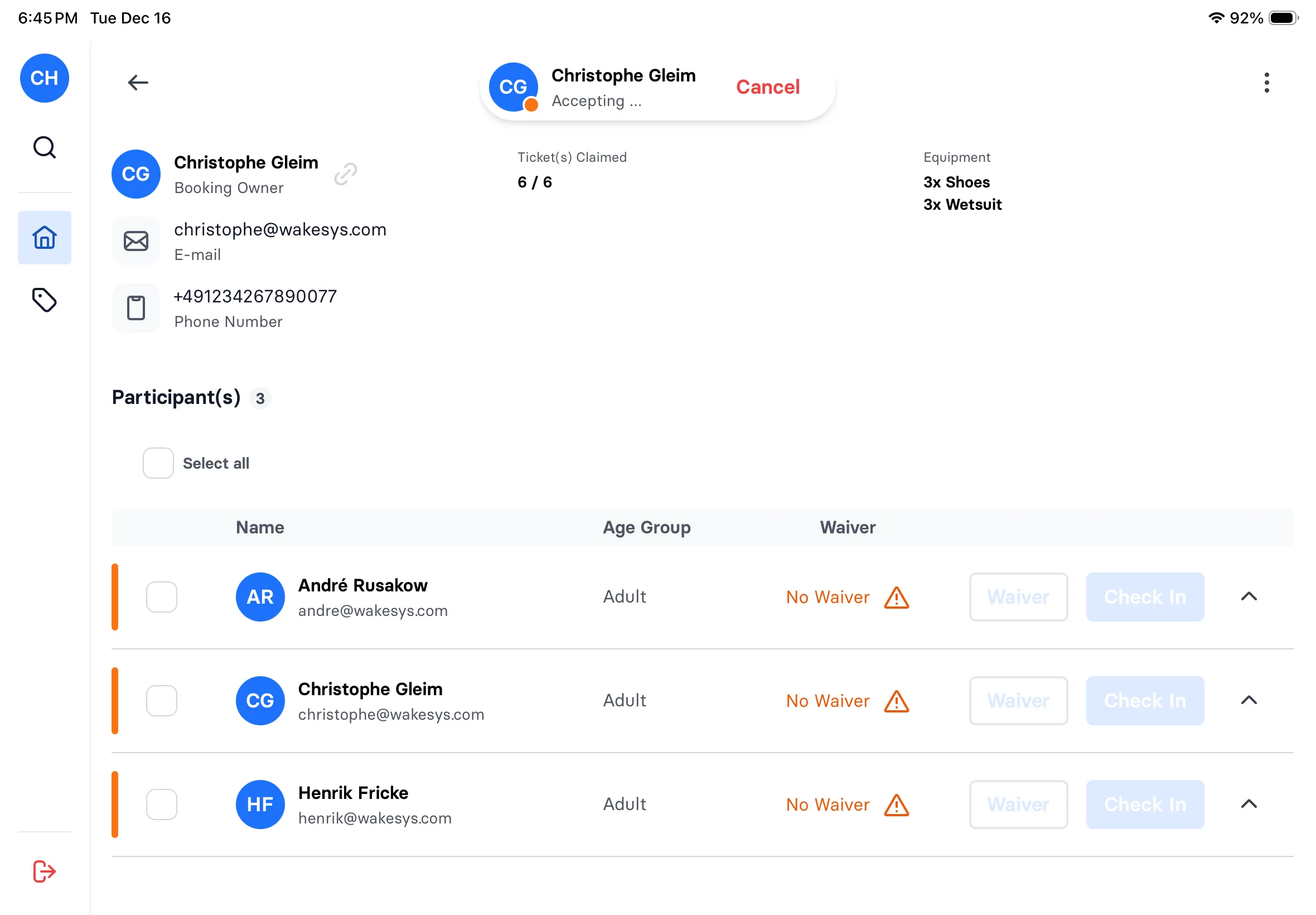Tap the phone number icon
The height and width of the screenshot is (915, 1316).
pos(136,308)
